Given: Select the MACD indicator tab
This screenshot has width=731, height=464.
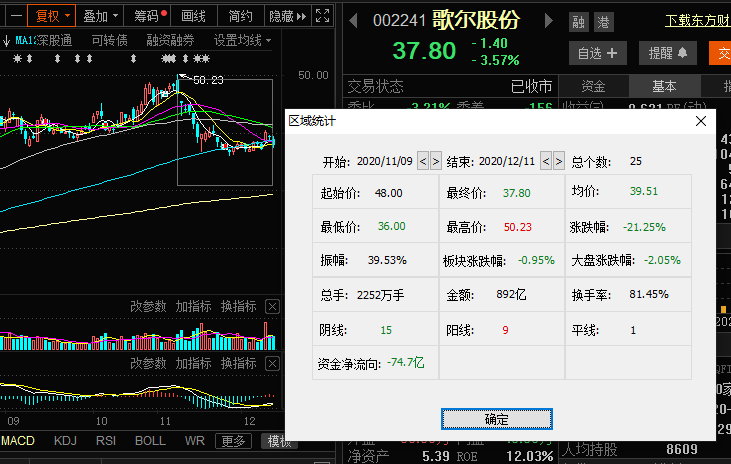Looking at the screenshot, I should pyautogui.click(x=18, y=441).
